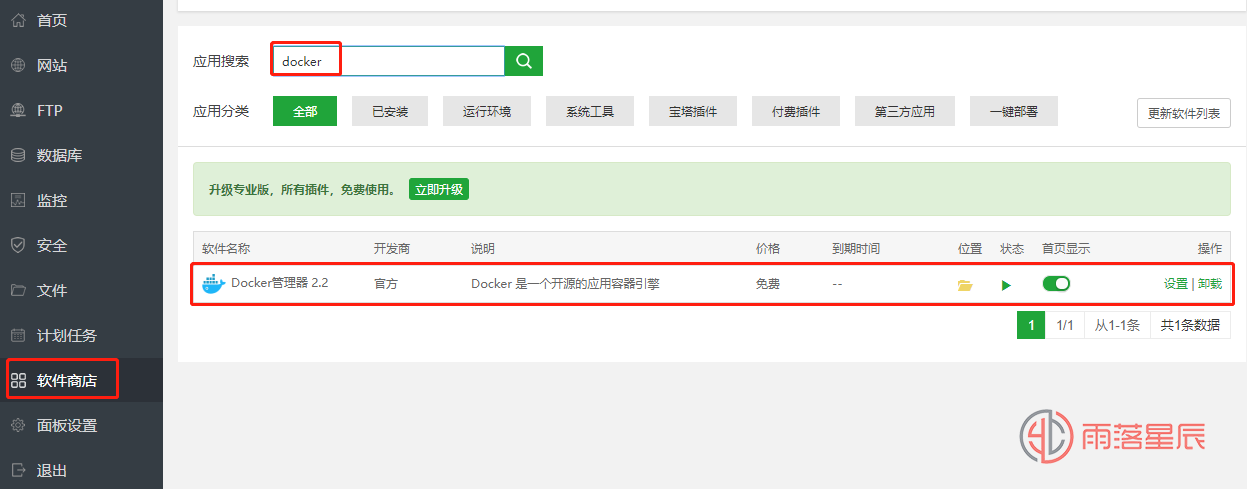
Task: Click the Docker 卸载 uninstall link
Action: [x=1210, y=284]
